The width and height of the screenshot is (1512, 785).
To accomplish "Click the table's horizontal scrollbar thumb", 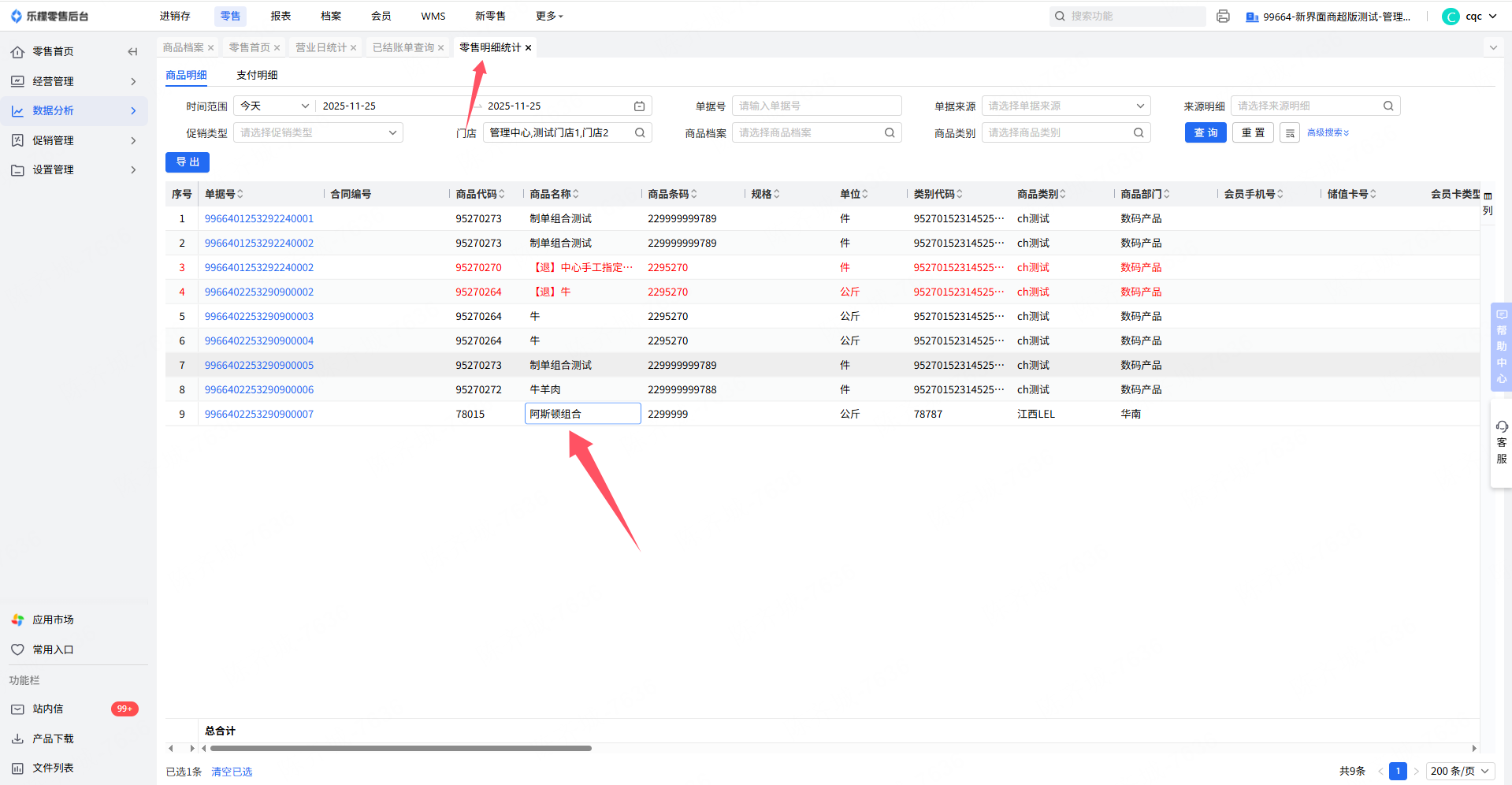I will [x=400, y=749].
